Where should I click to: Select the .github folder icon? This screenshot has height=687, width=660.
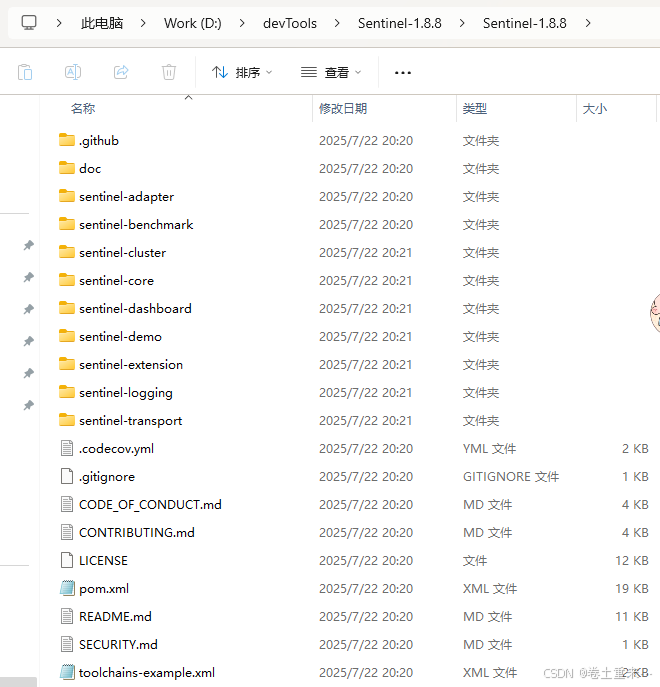[x=67, y=140]
